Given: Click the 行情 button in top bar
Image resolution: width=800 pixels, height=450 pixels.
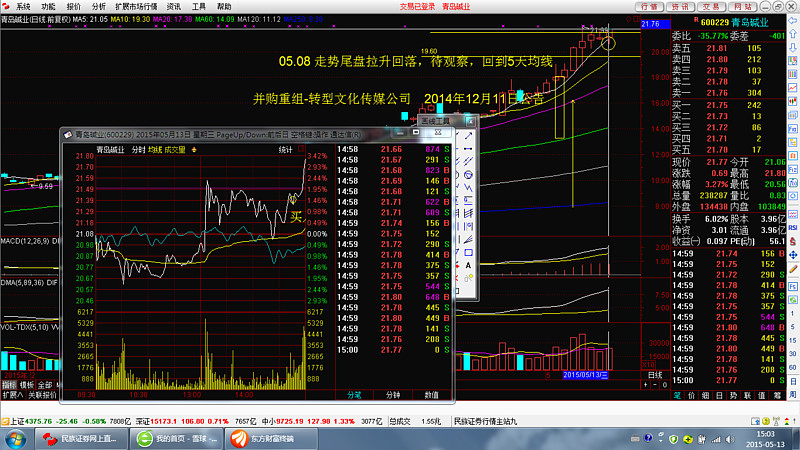Looking at the screenshot, I should coord(648,6).
